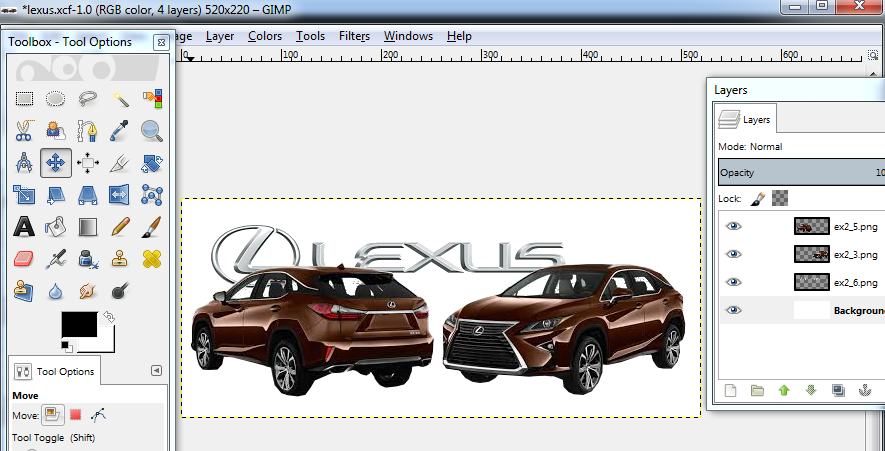Duplicate the current layer

coord(838,390)
